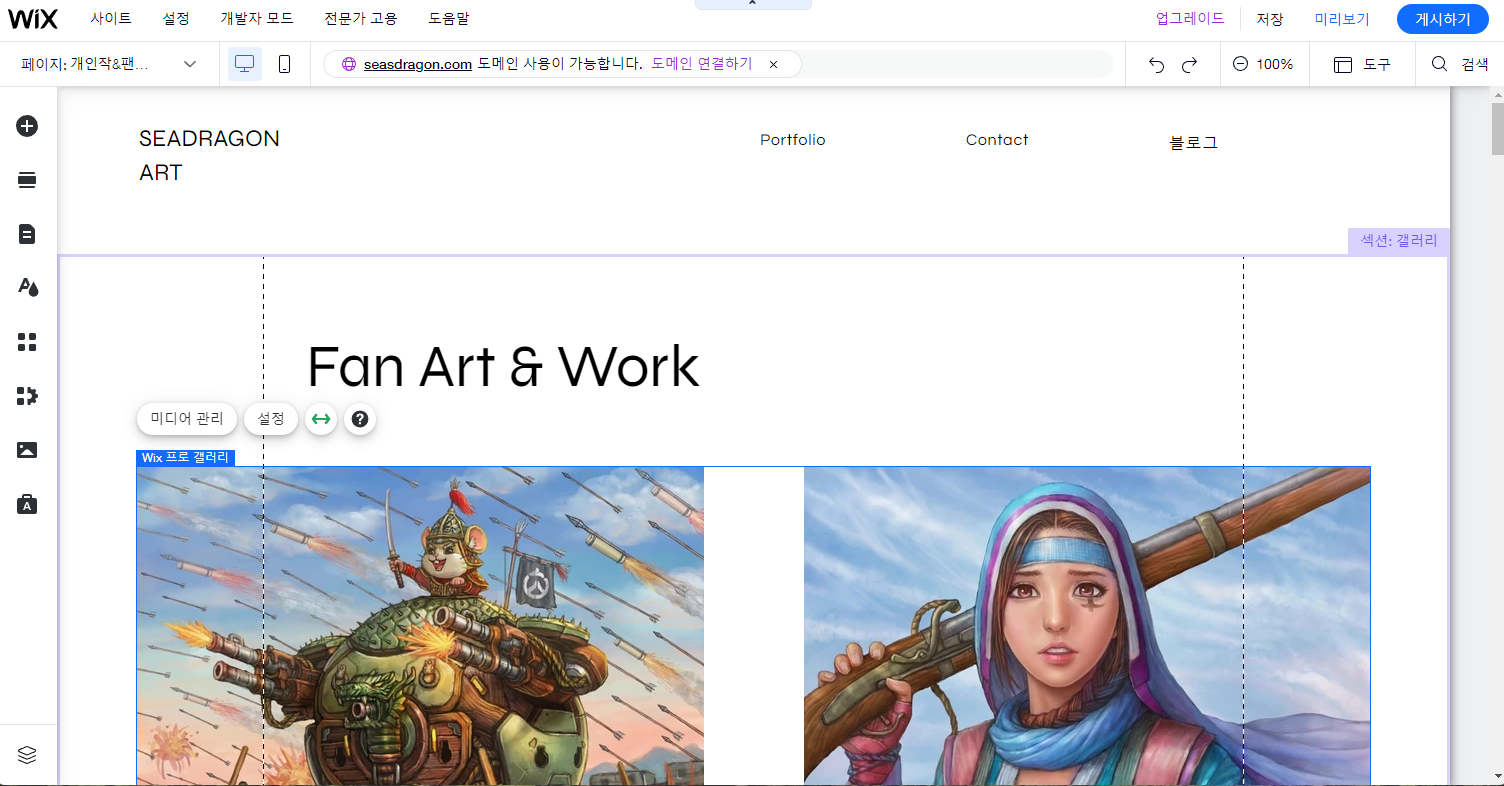Open the Pages & Menu sidebar icon
Viewport: 1504px width, 786px height.
[27, 234]
